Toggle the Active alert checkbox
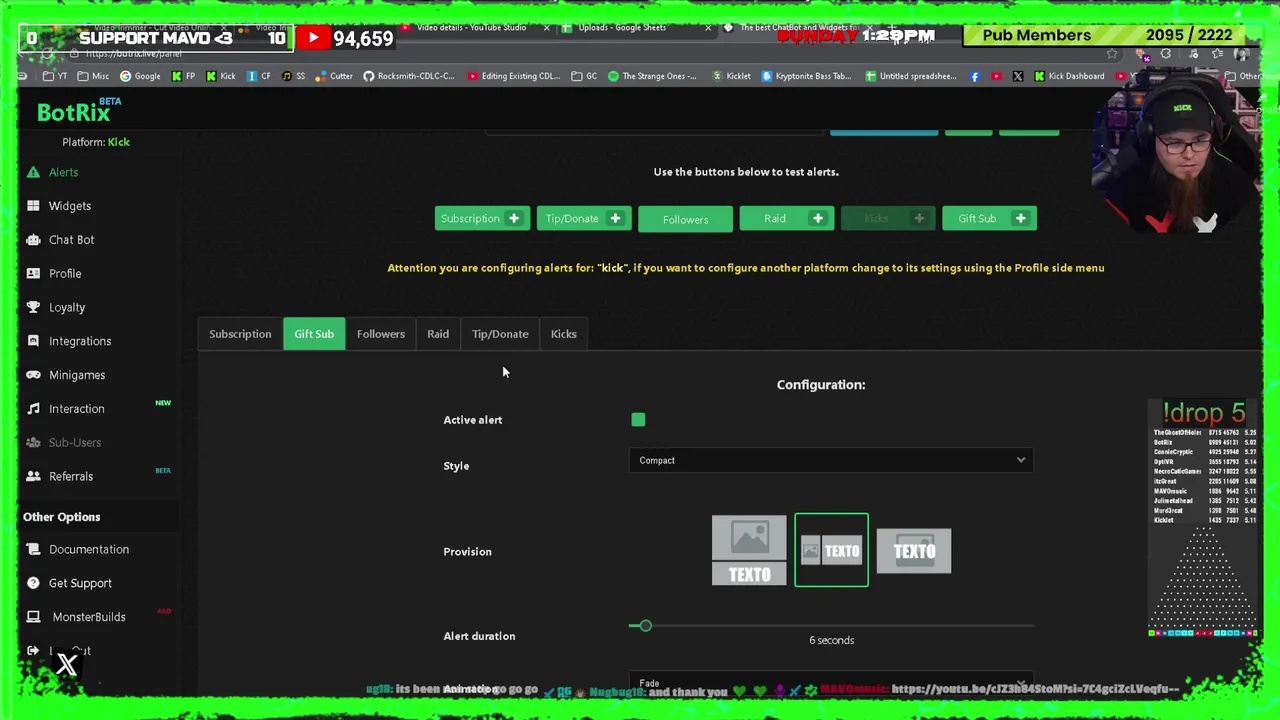The image size is (1280, 720). click(x=638, y=420)
